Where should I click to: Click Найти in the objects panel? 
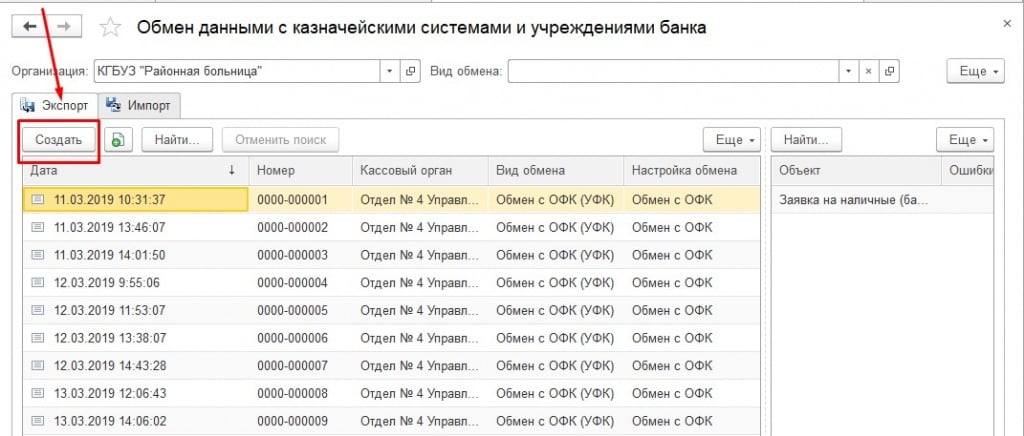tap(807, 140)
